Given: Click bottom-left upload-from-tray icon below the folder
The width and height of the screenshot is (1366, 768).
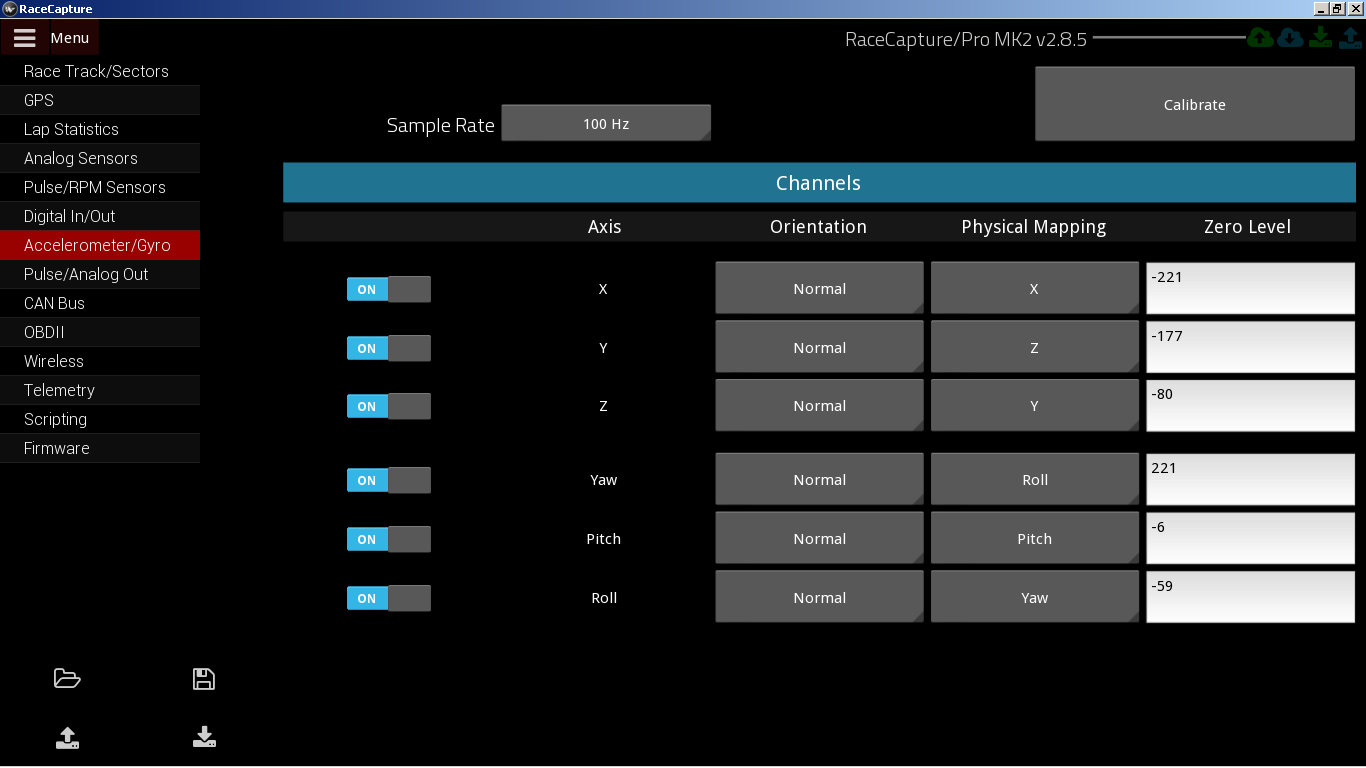Looking at the screenshot, I should click(x=67, y=738).
